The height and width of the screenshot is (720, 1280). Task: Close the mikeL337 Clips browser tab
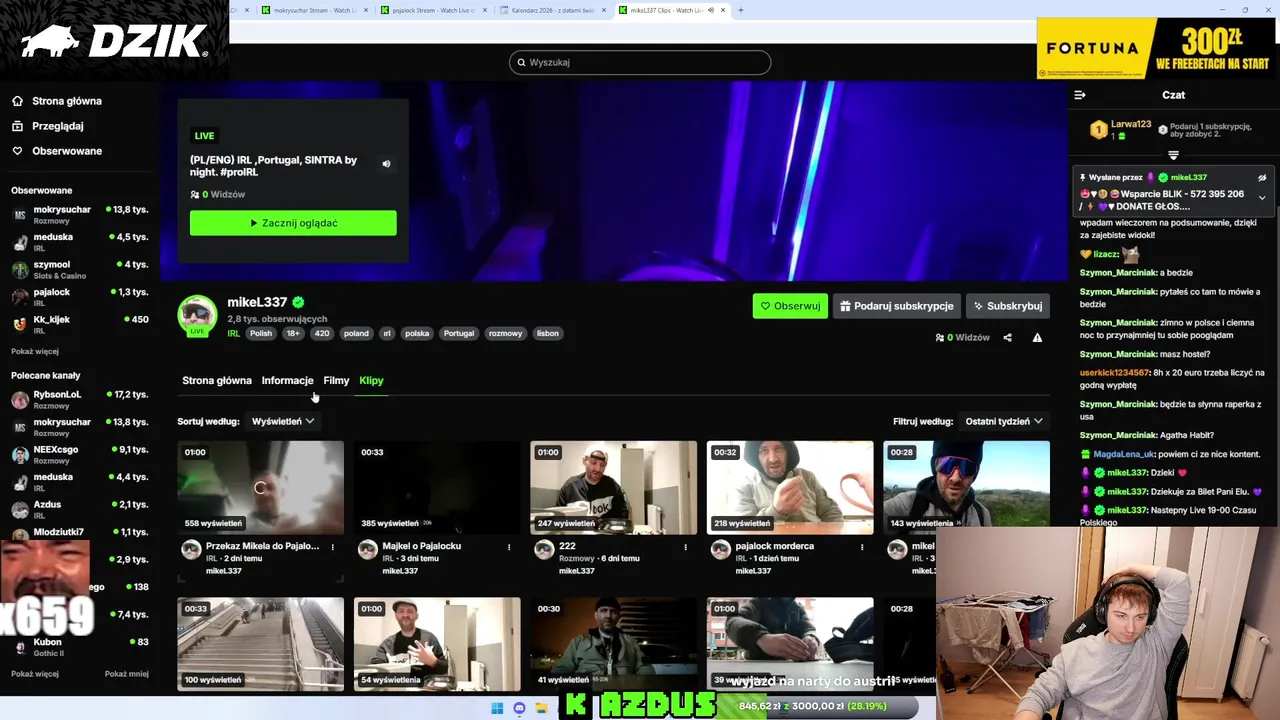[724, 10]
